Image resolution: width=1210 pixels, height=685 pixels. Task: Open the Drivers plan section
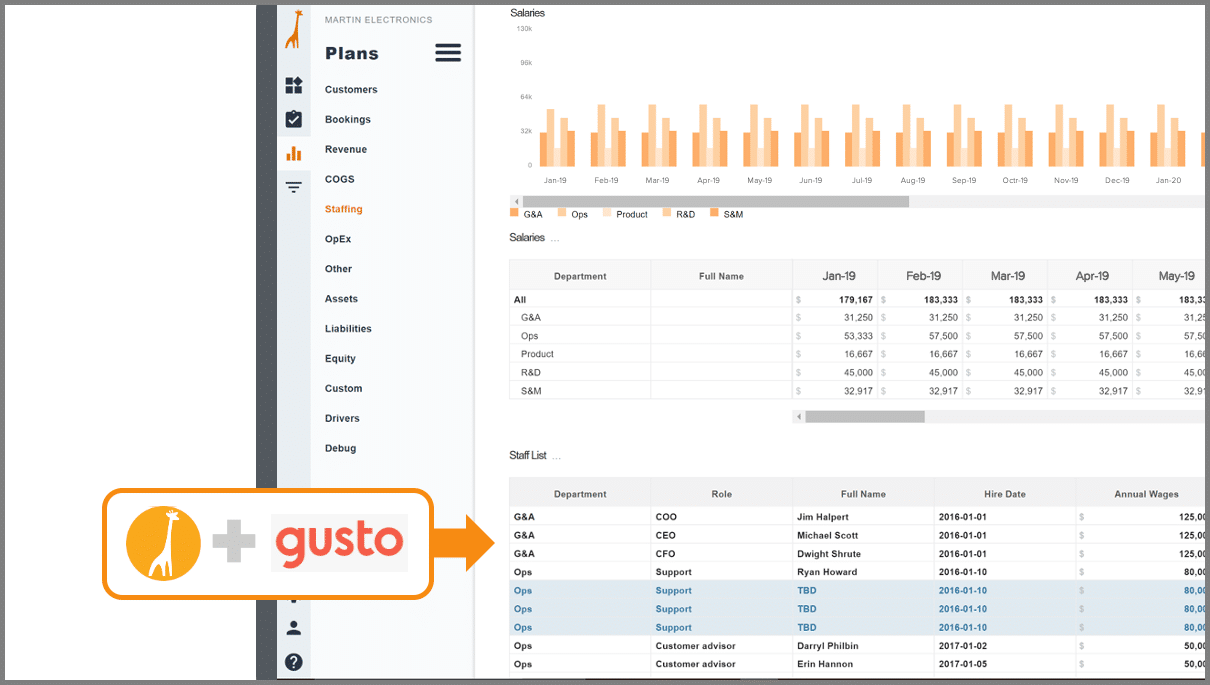(342, 419)
